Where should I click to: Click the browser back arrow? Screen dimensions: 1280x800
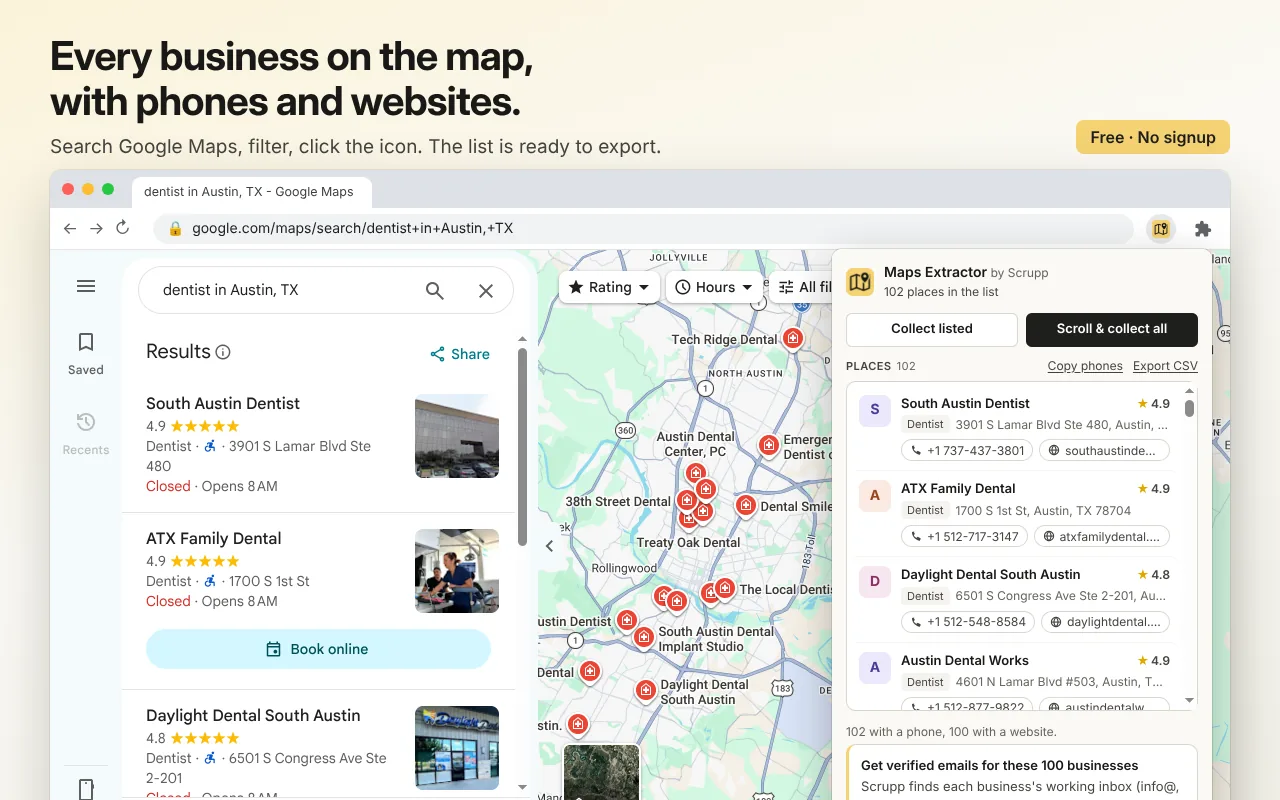pos(70,228)
